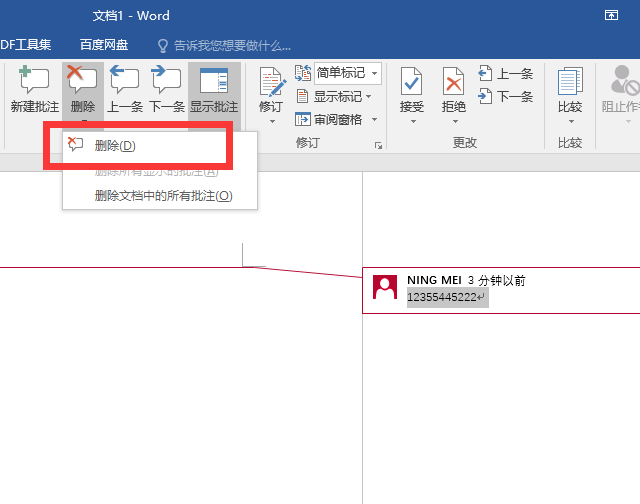Go to next change (下一条) in 更改 group
Viewport: 640px width, 504px height.
(x=505, y=97)
